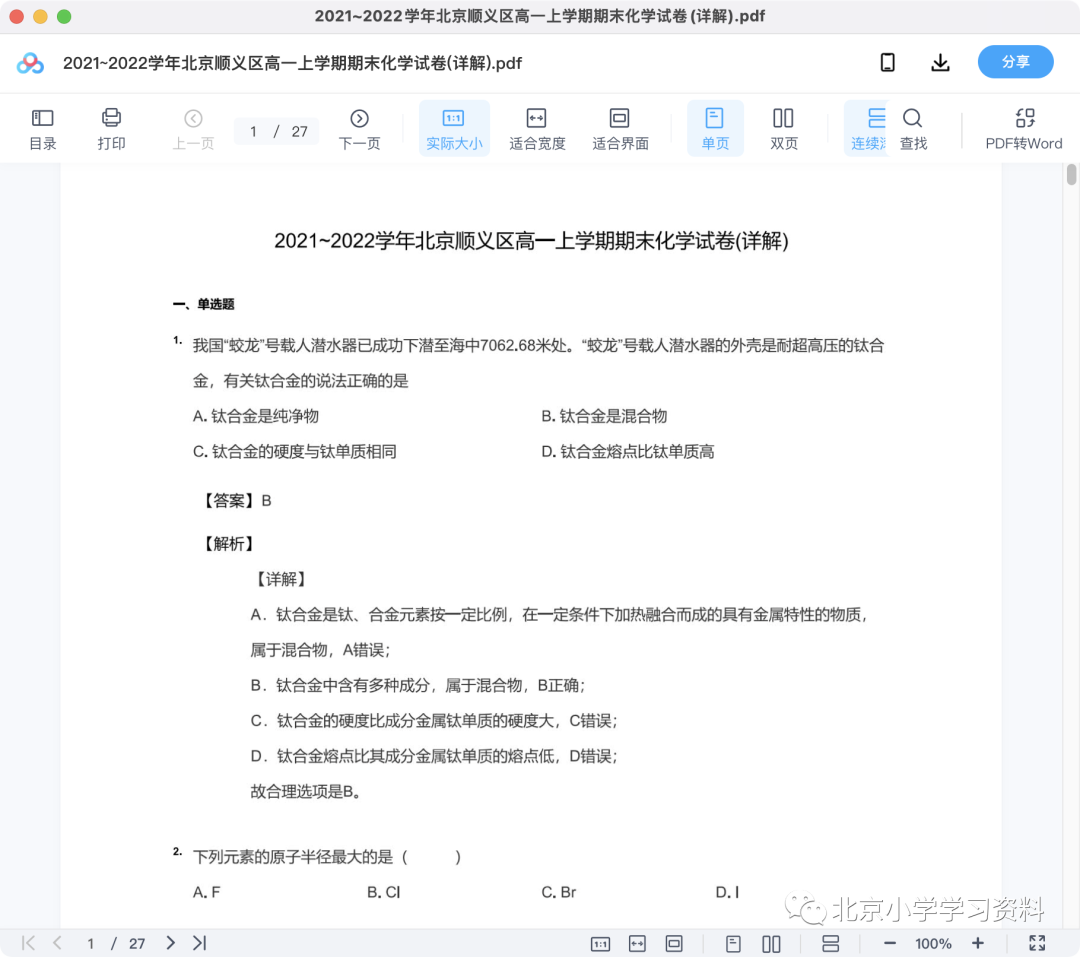Click option A. 钛合金是纯净物
The width and height of the screenshot is (1080, 957).
point(256,416)
